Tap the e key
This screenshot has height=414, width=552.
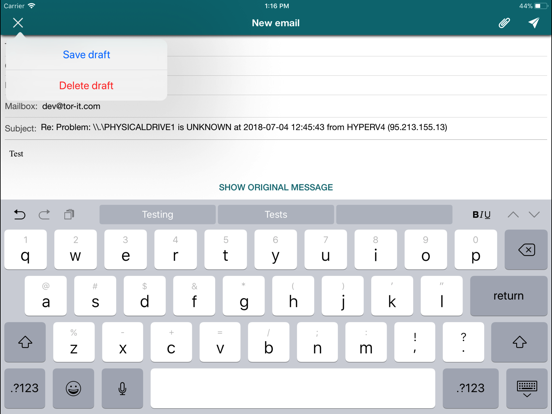pos(125,250)
